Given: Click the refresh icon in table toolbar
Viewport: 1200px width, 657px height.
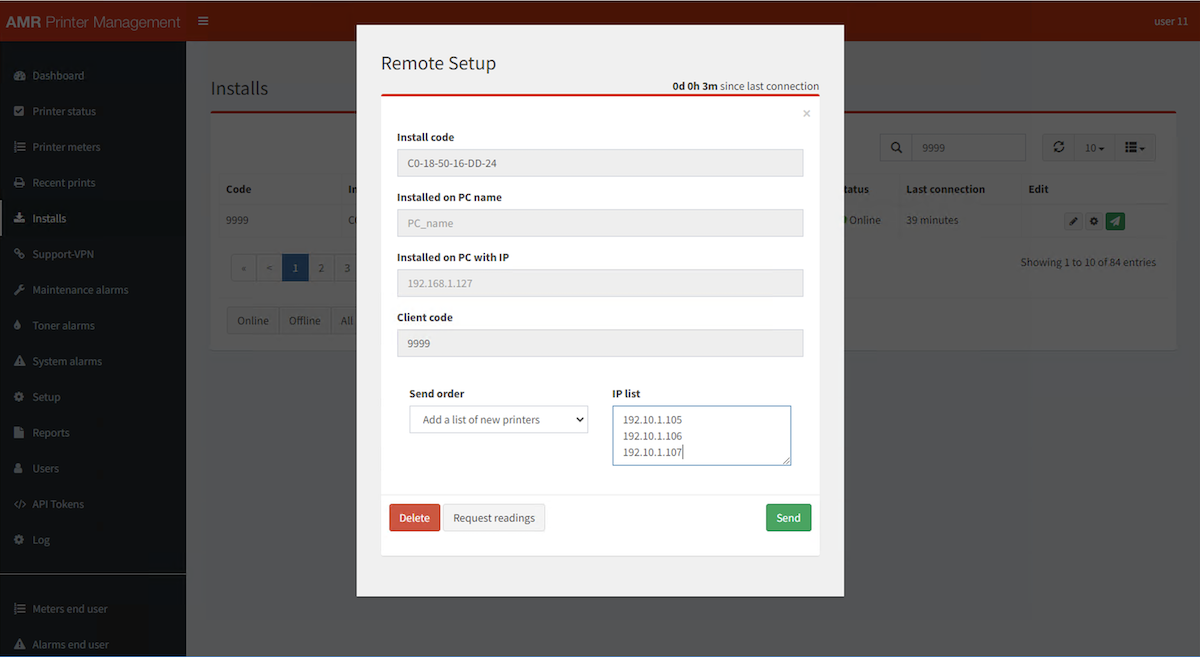Looking at the screenshot, I should (1059, 148).
